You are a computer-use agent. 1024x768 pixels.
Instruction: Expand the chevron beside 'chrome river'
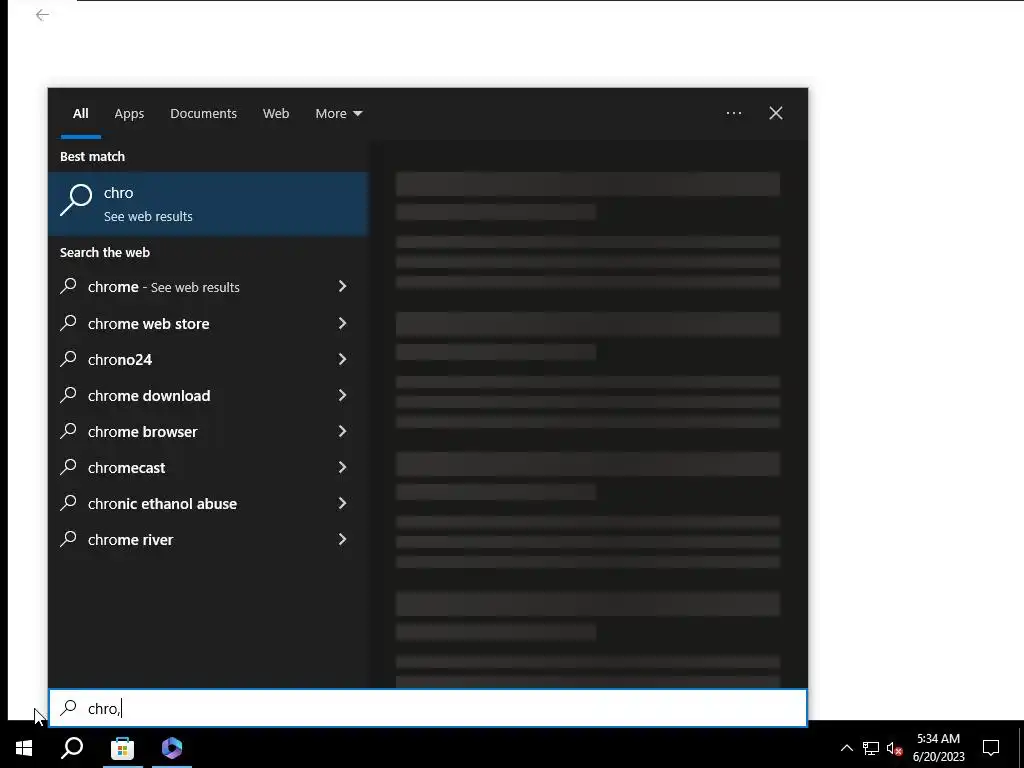click(x=342, y=539)
